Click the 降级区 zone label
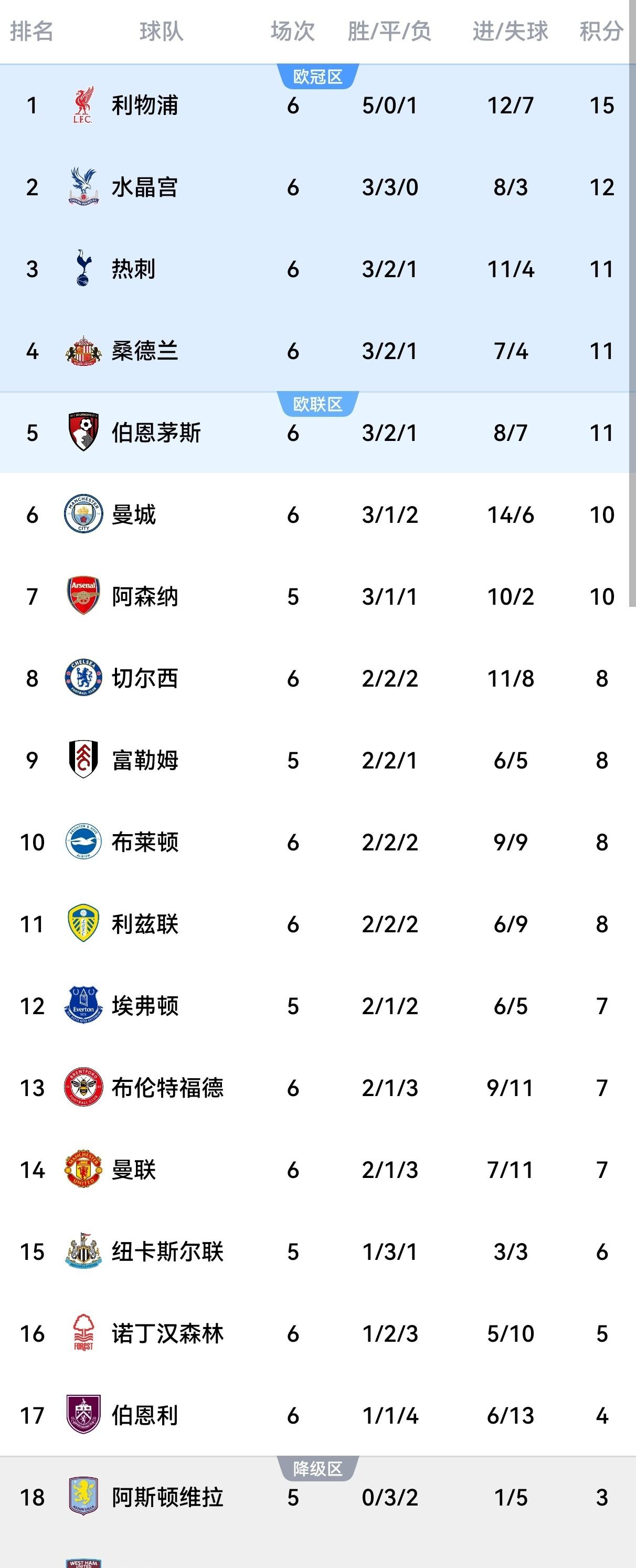 point(317,1468)
